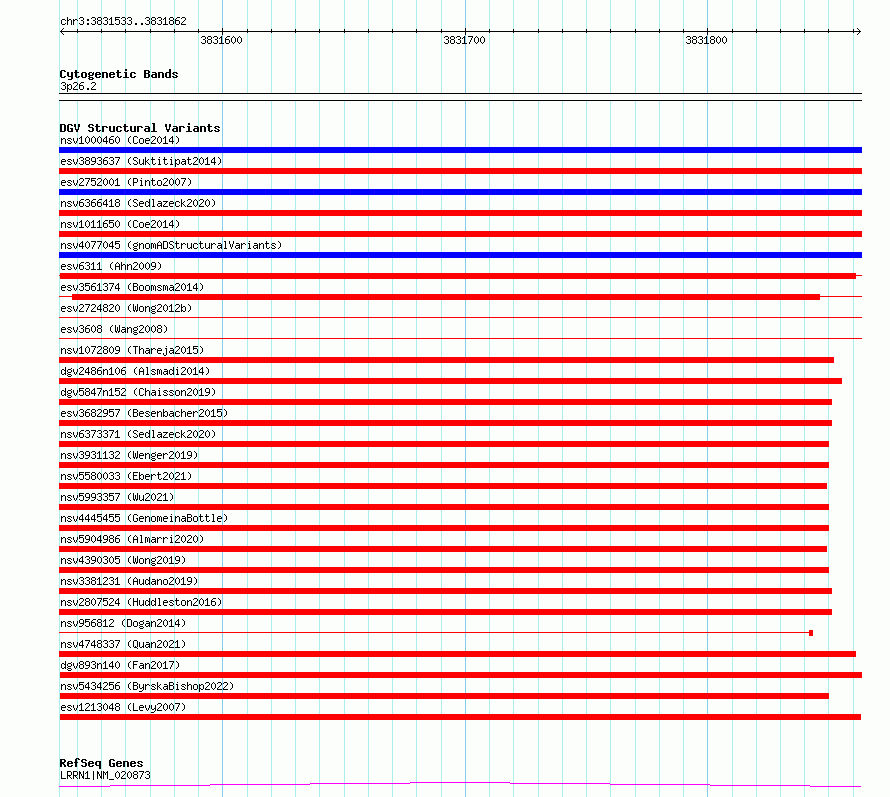Open the RefSeq Genes track heading

point(101,764)
